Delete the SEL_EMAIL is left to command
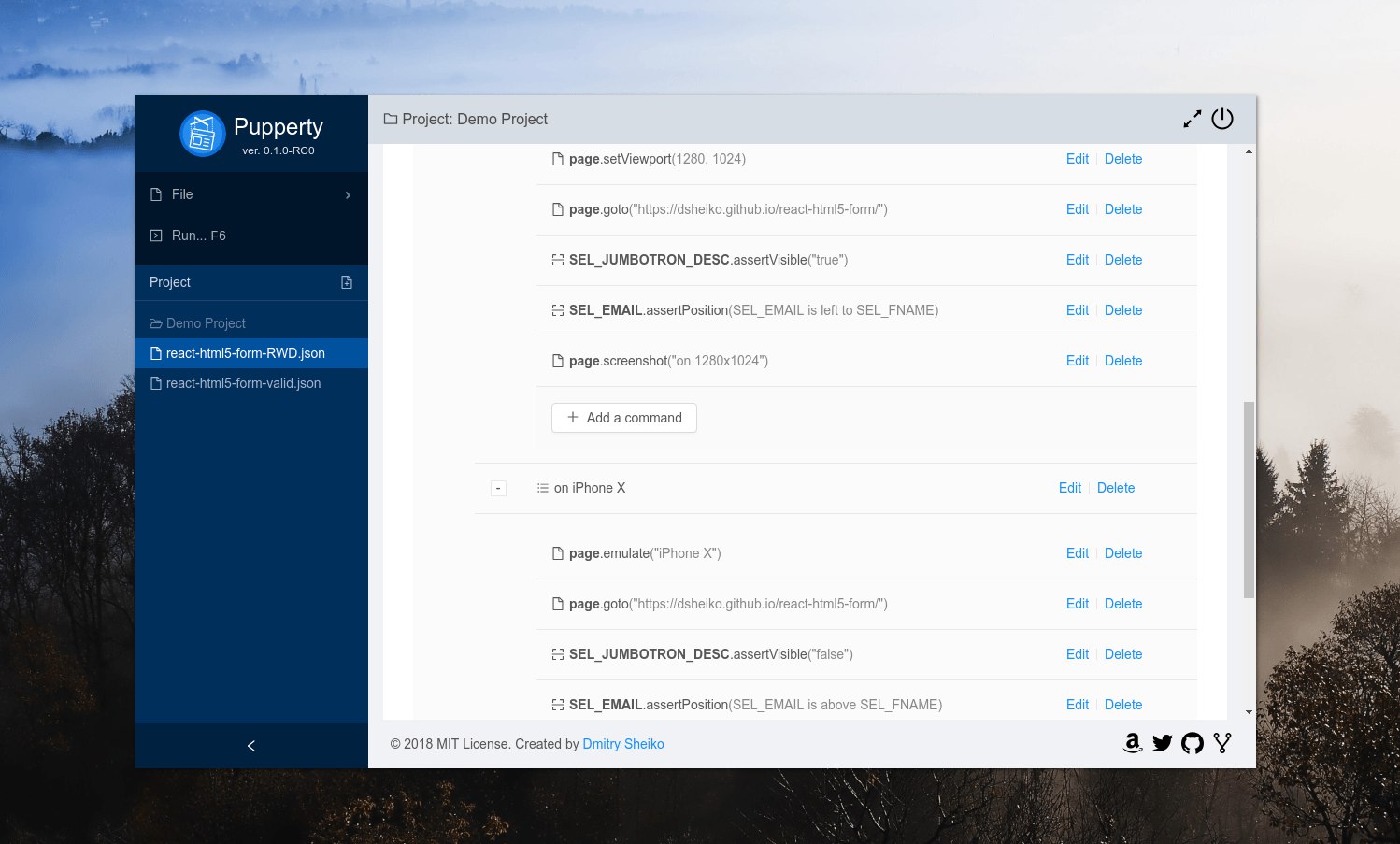This screenshot has width=1400, height=844. [x=1123, y=310]
